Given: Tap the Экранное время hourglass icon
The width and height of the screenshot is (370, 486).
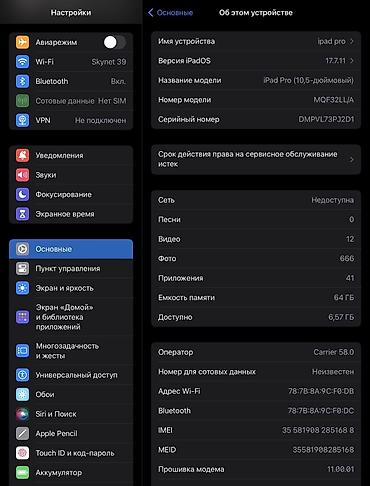Looking at the screenshot, I should [22, 214].
